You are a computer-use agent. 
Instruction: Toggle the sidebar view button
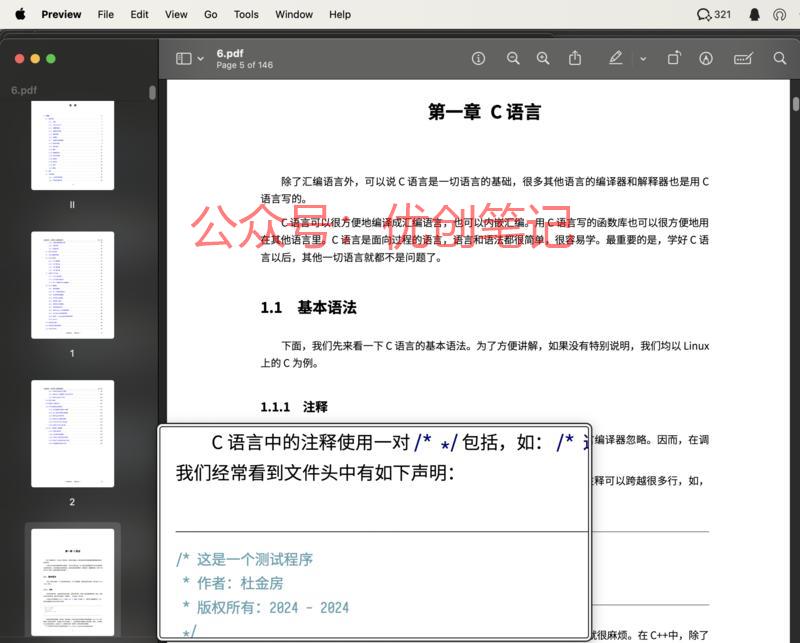[x=184, y=59]
